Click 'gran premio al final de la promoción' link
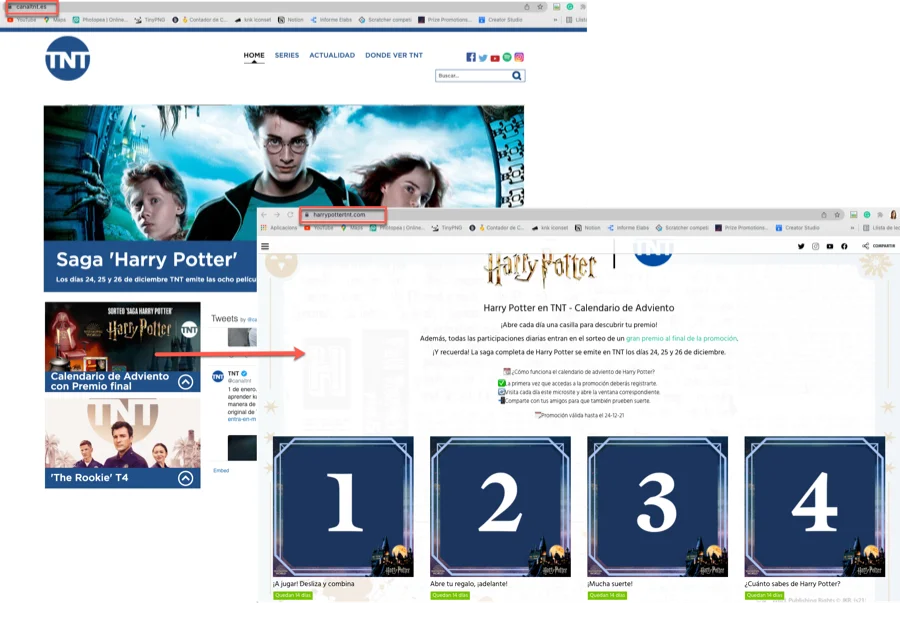The height and width of the screenshot is (622, 900). tap(681, 339)
